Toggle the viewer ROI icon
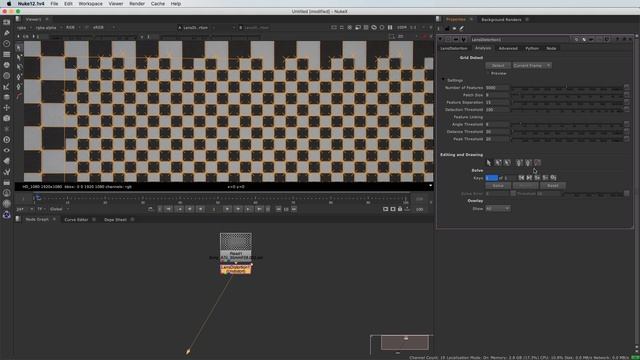Image resolution: width=640 pixels, height=360 pixels. tap(333, 27)
